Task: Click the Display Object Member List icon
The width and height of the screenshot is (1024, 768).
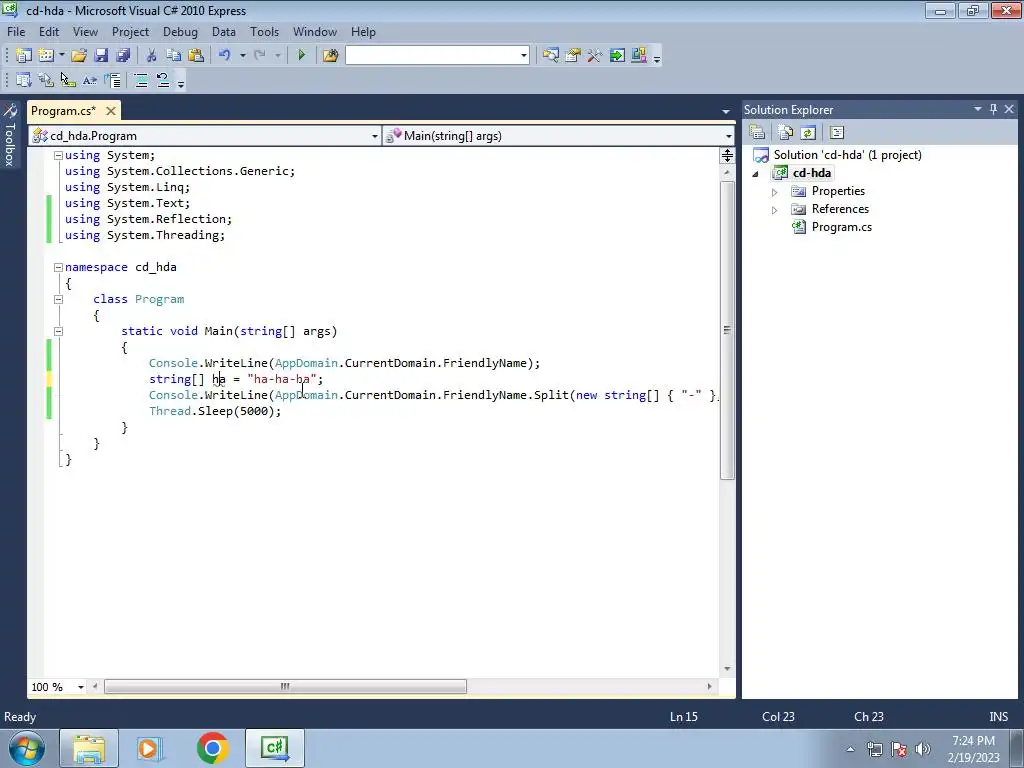Action: 24,80
